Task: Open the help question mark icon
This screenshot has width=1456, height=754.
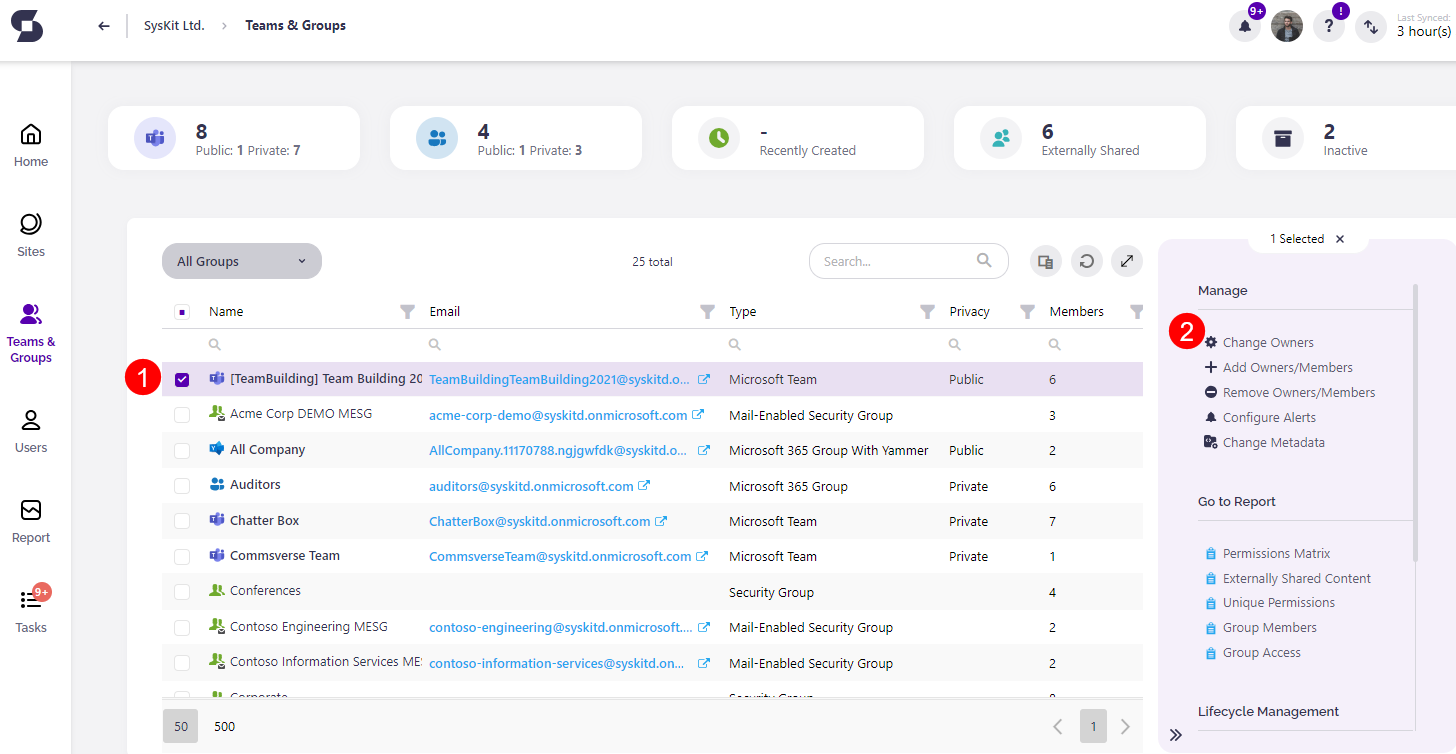Action: click(1328, 27)
